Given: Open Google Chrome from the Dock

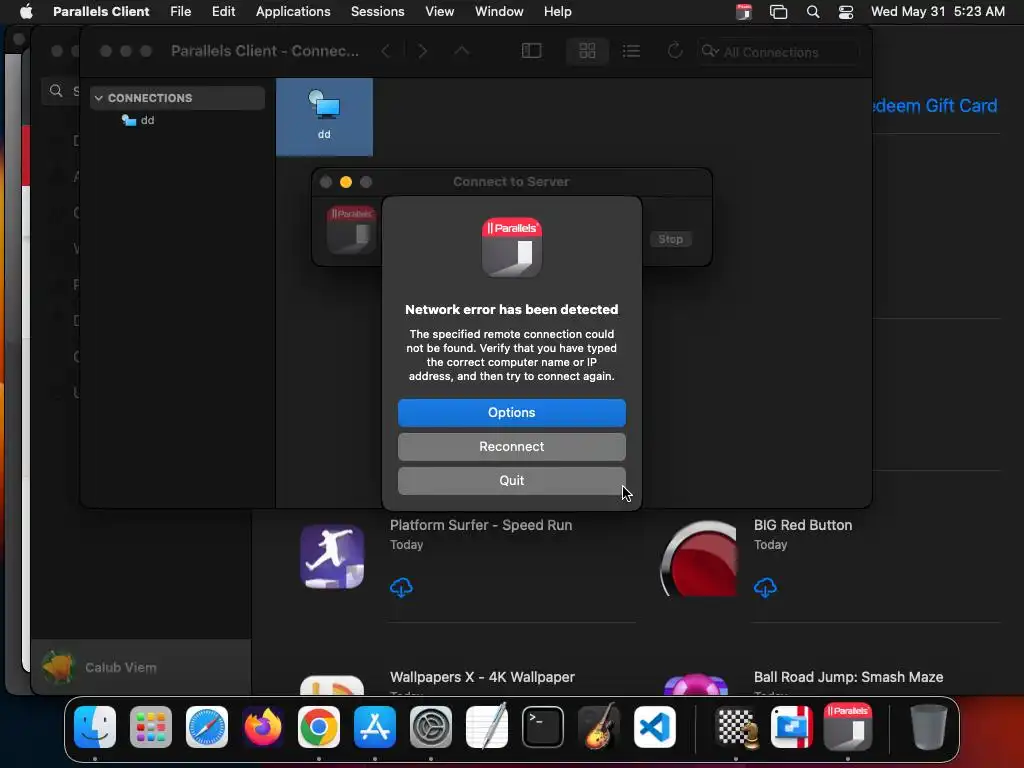Looking at the screenshot, I should [319, 727].
